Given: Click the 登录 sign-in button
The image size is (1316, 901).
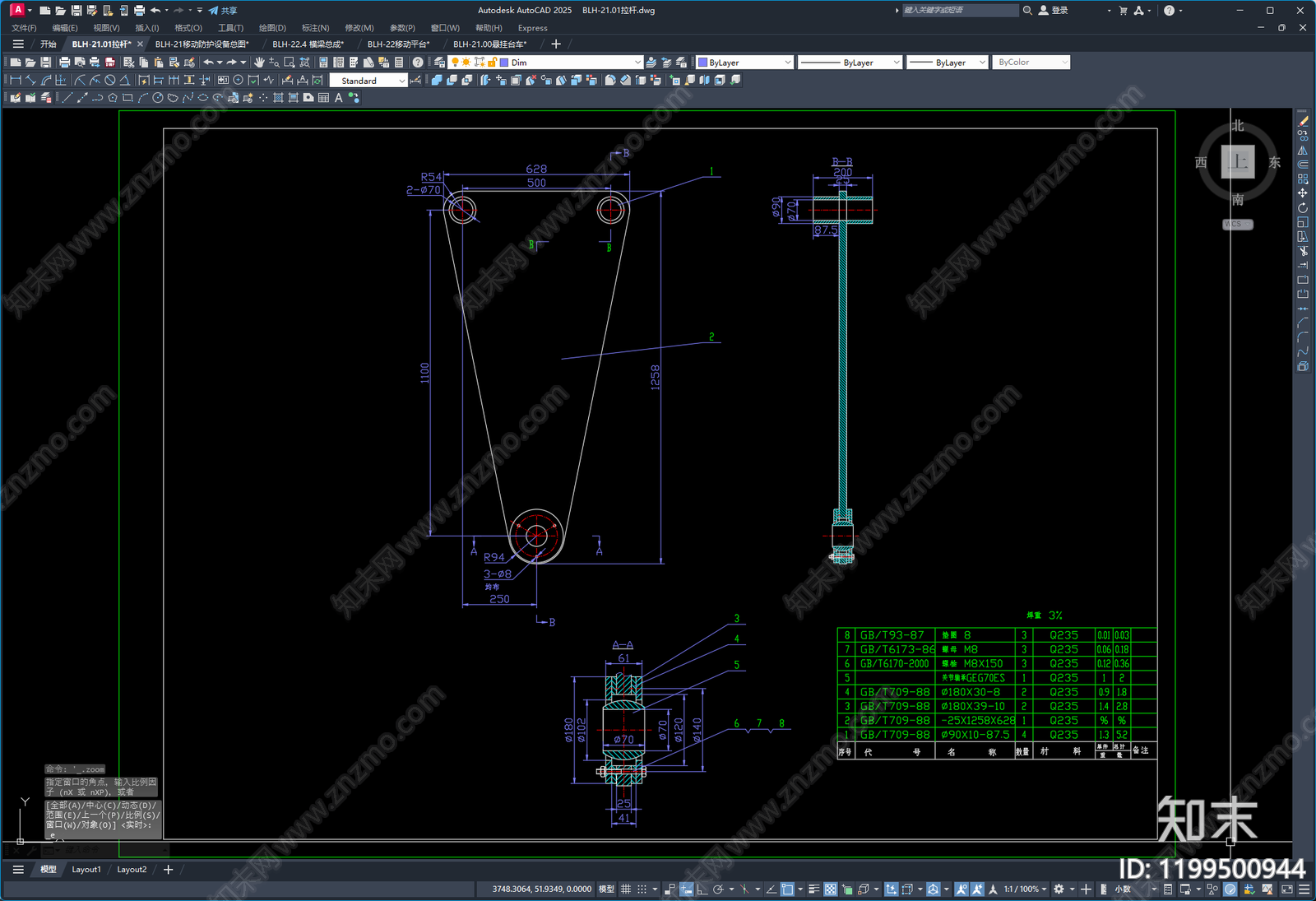Looking at the screenshot, I should point(1054,11).
